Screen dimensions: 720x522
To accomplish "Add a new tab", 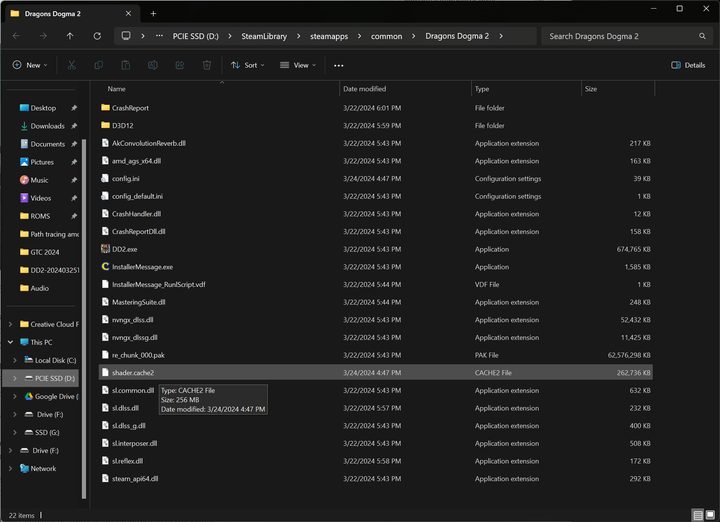I will coord(153,14).
